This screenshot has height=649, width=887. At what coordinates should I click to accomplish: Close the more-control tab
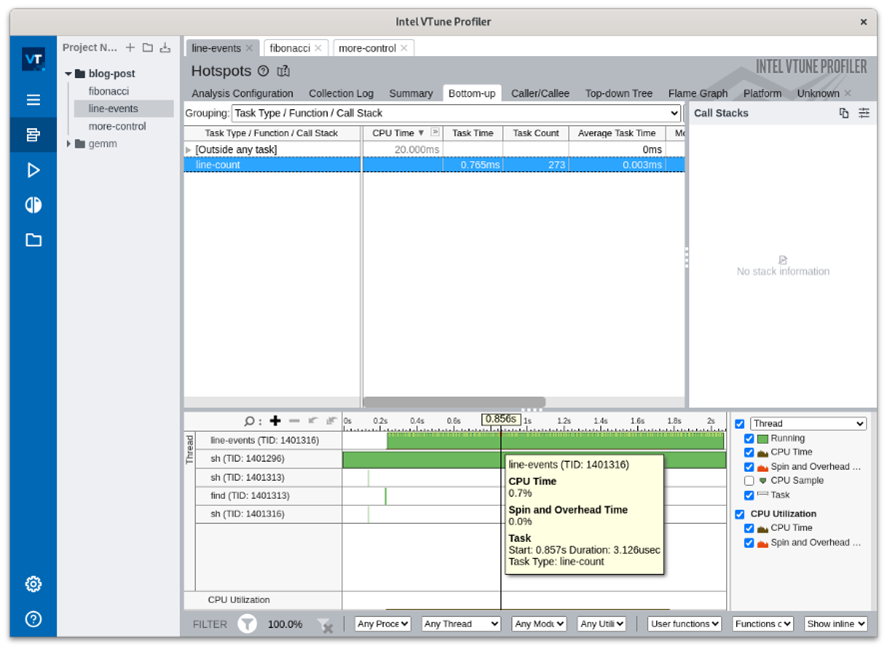tap(404, 48)
